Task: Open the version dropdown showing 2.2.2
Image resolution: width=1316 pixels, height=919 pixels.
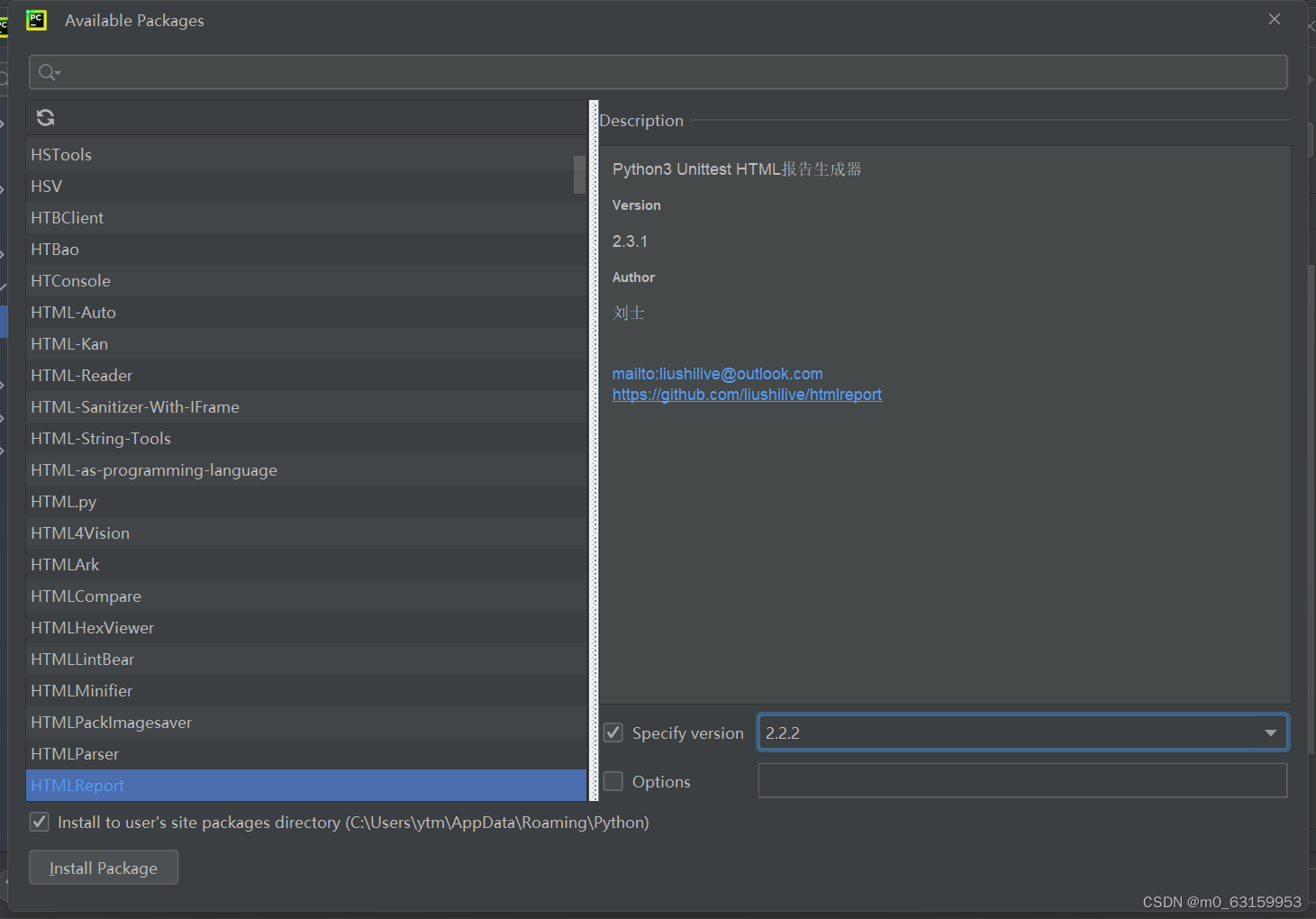Action: point(1022,732)
